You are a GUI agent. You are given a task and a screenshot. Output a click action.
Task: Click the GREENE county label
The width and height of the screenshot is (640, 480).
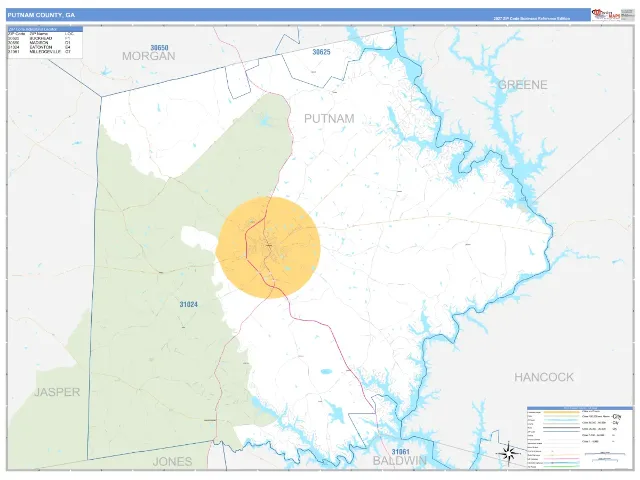tap(523, 85)
